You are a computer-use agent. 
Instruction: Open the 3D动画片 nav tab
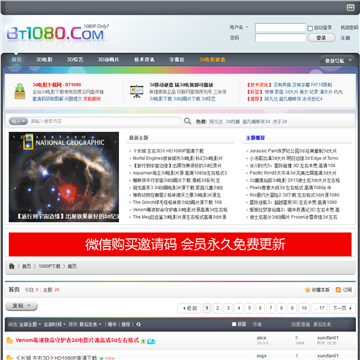(x=108, y=60)
